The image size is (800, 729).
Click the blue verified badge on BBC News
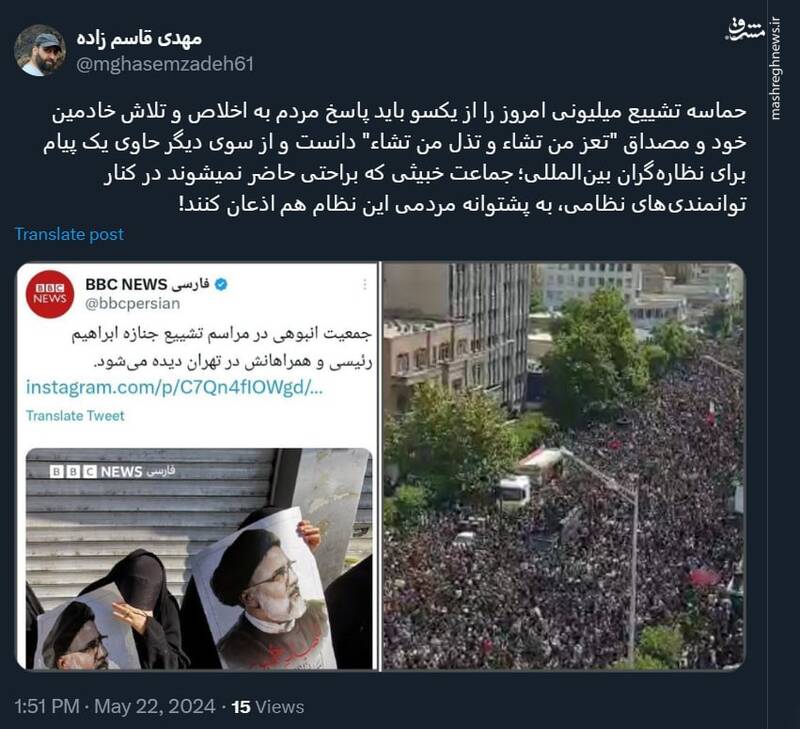(221, 284)
